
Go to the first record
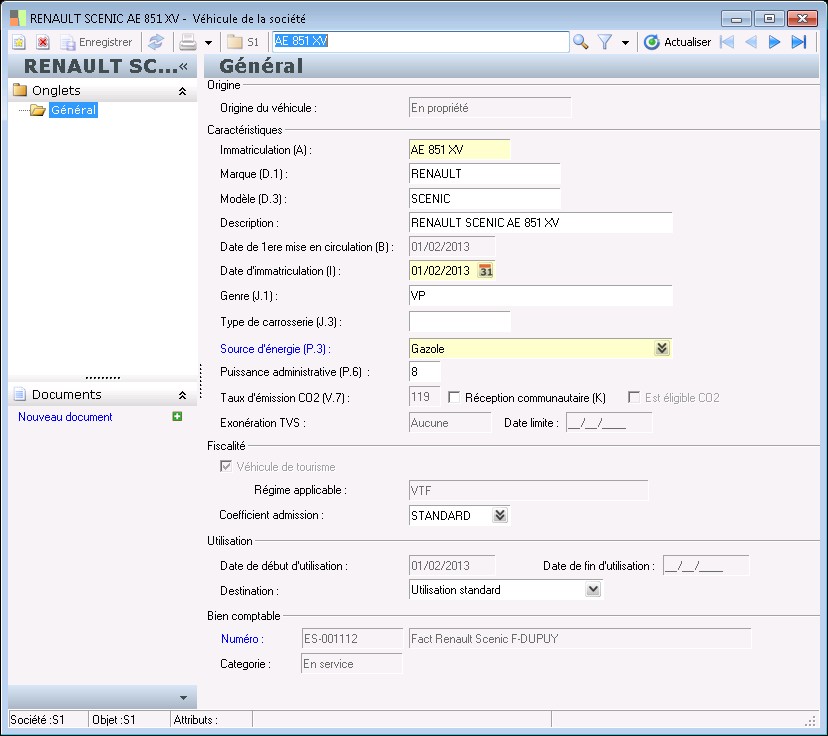point(727,42)
